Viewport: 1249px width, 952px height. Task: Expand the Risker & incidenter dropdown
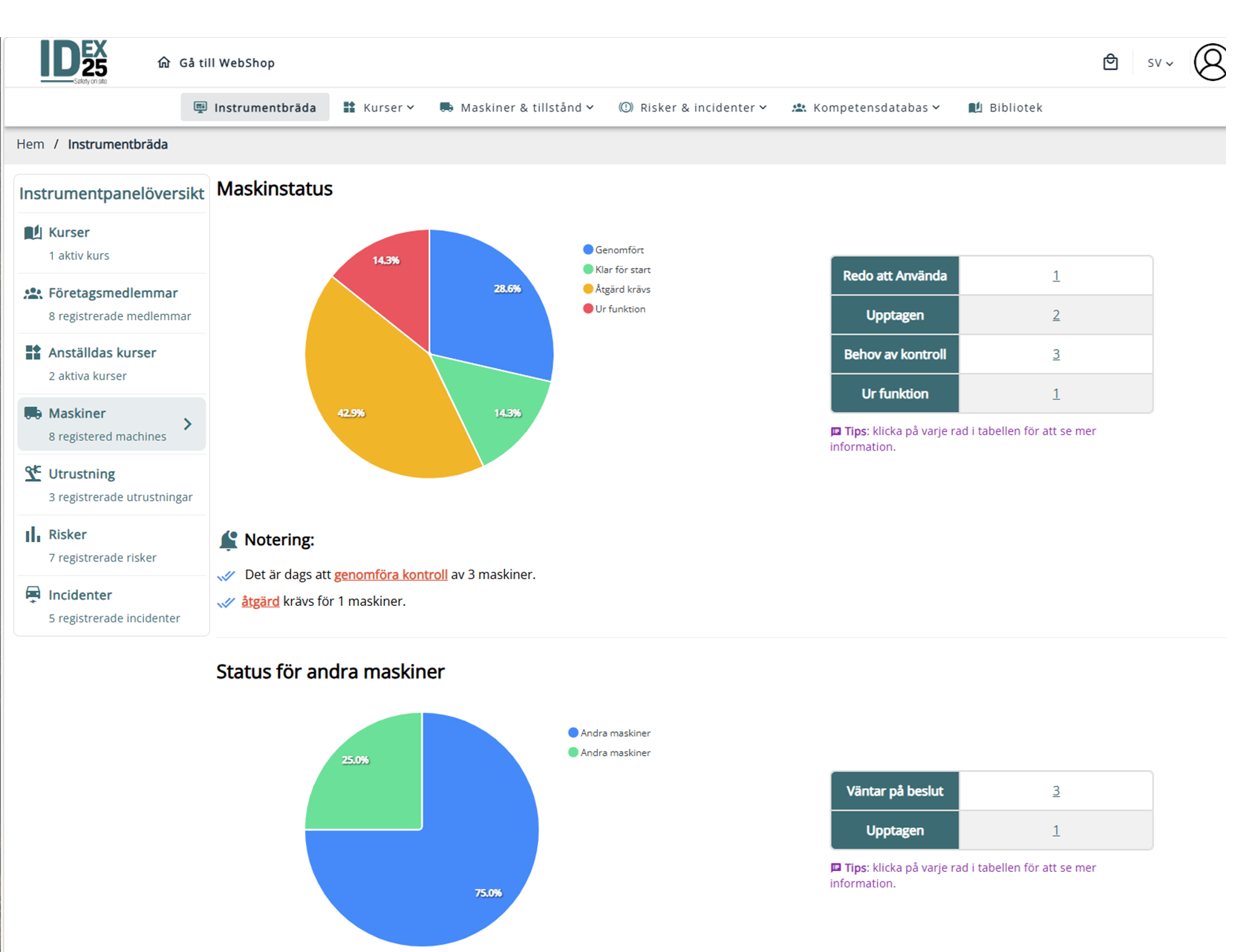pyautogui.click(x=693, y=108)
